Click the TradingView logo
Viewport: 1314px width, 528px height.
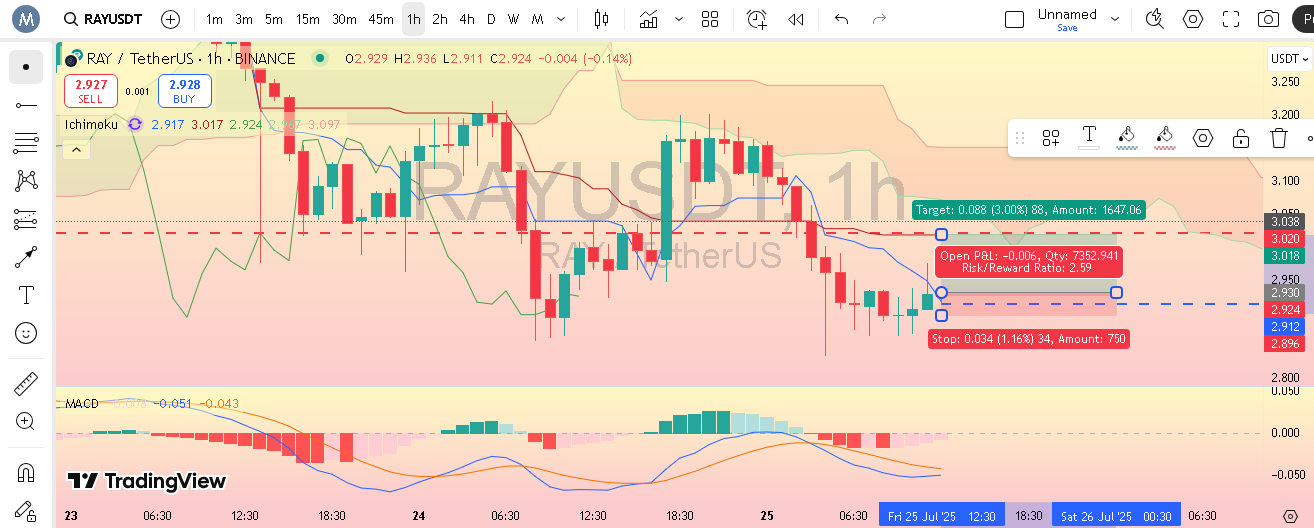[147, 481]
